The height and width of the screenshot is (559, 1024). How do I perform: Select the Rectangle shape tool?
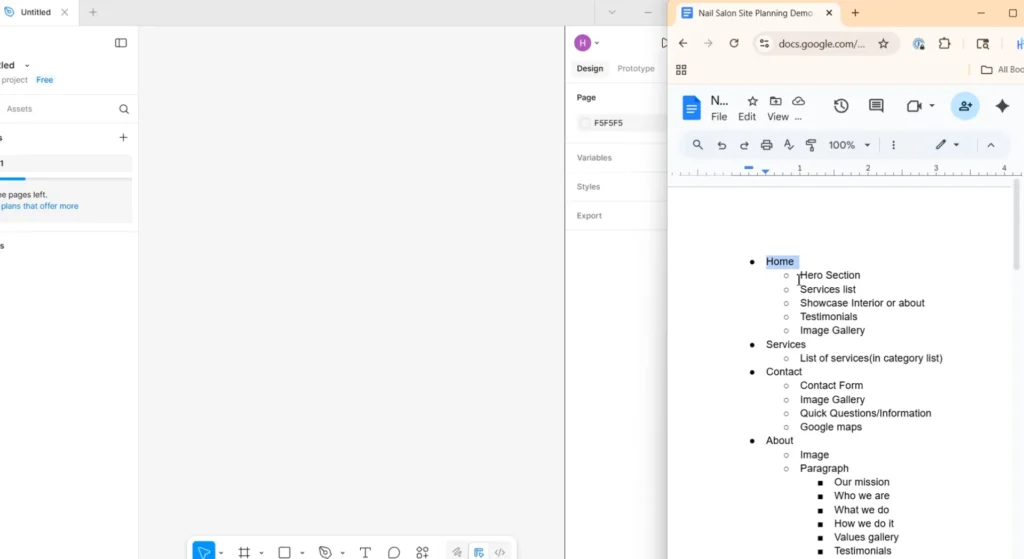point(284,552)
